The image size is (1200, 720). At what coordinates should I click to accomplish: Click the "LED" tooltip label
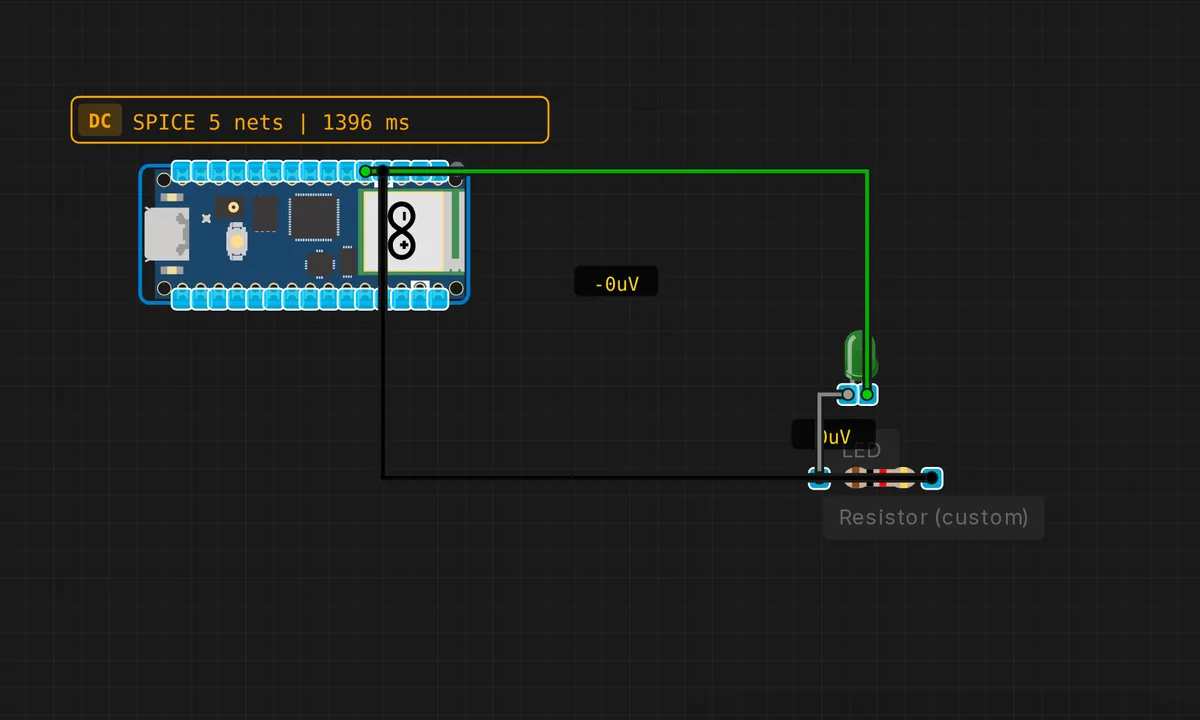pyautogui.click(x=861, y=451)
